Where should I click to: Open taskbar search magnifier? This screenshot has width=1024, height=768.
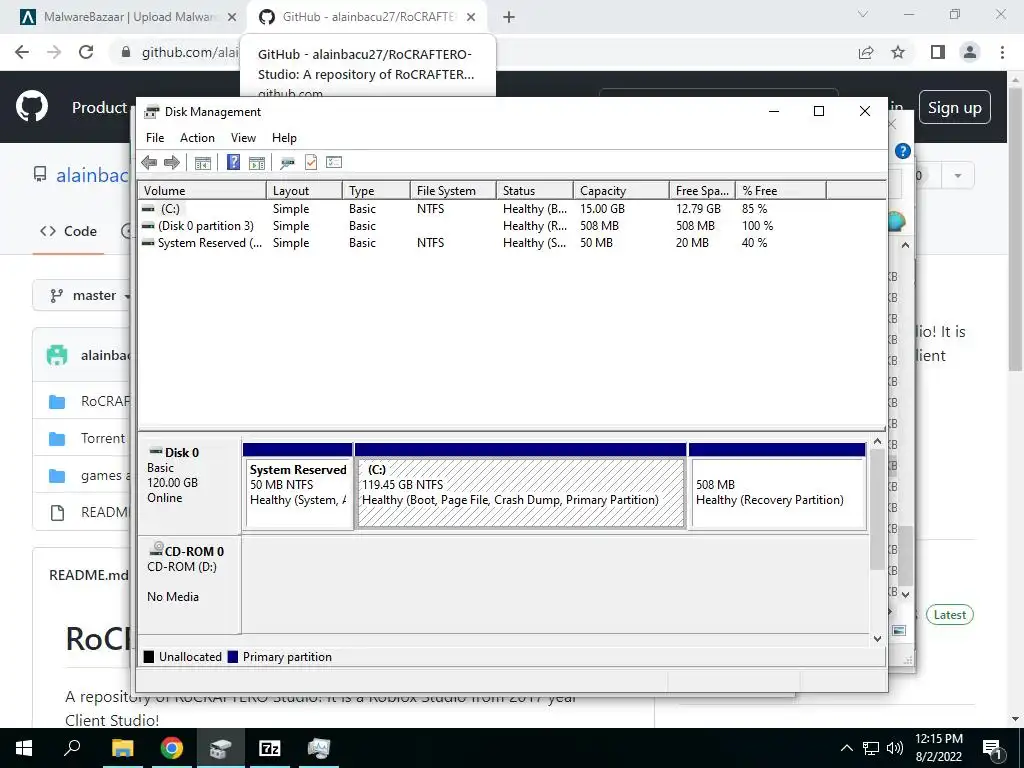tap(72, 748)
